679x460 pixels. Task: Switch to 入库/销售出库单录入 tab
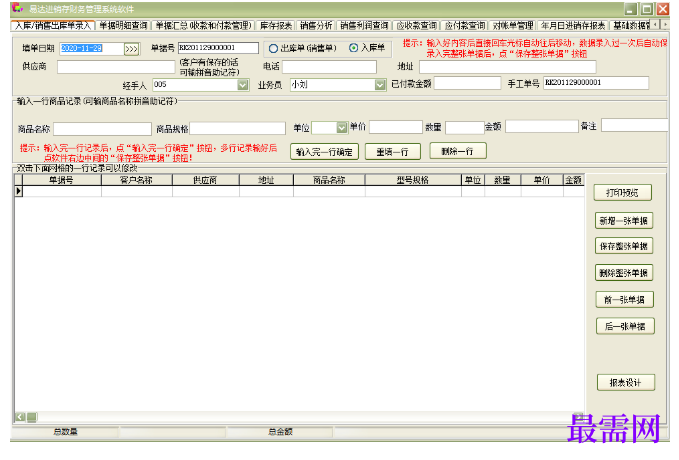click(x=52, y=26)
